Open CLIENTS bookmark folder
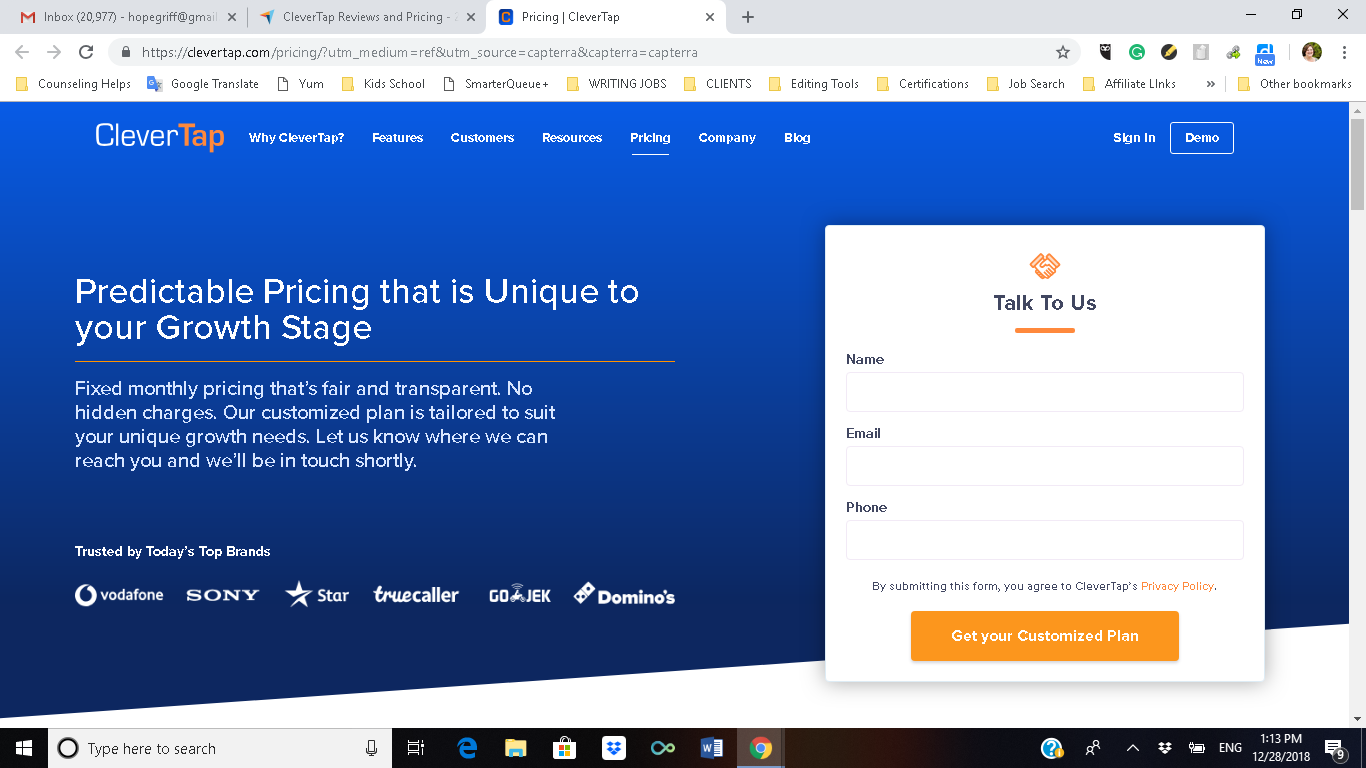 717,84
